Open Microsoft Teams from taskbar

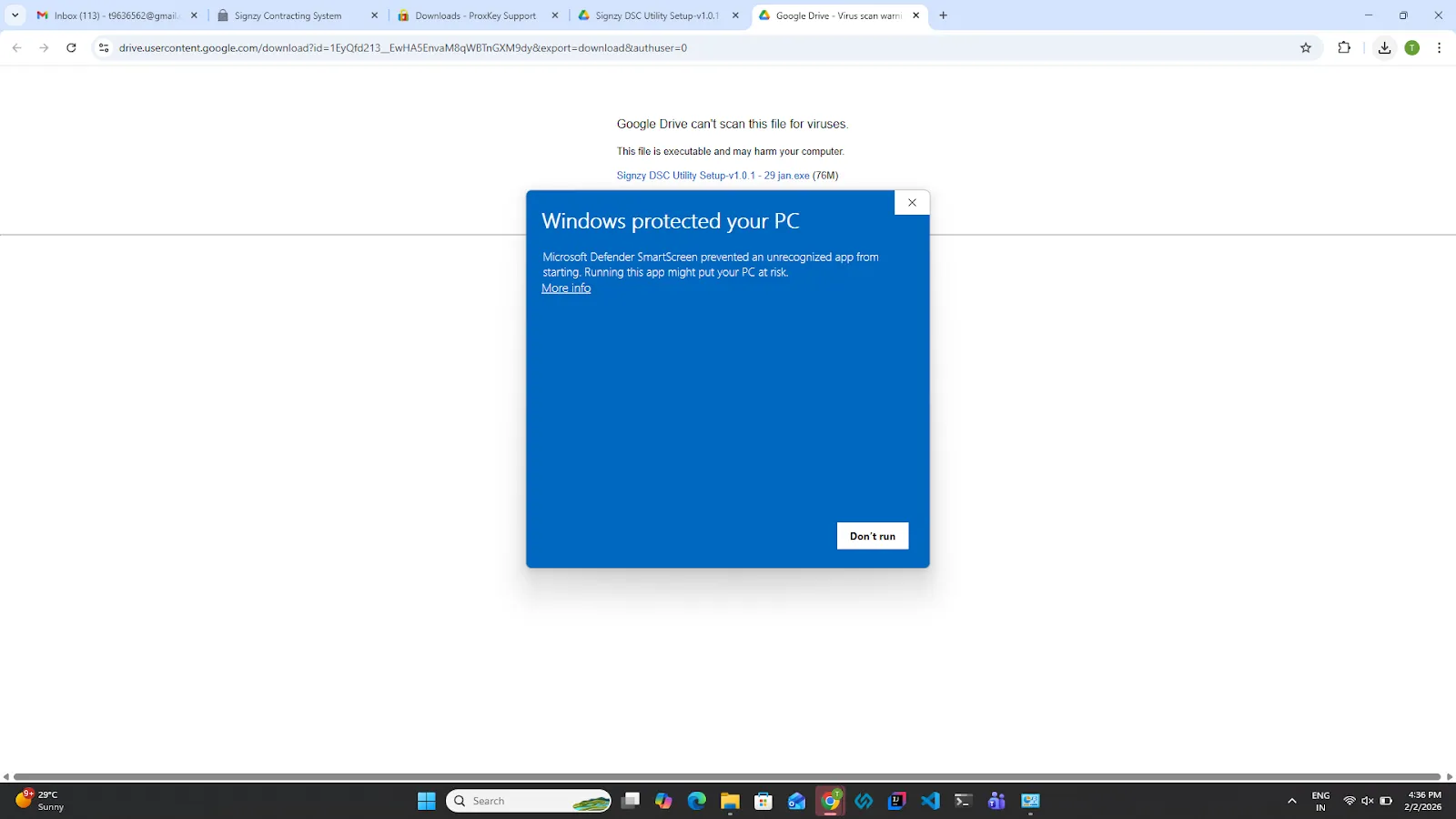[x=996, y=801]
